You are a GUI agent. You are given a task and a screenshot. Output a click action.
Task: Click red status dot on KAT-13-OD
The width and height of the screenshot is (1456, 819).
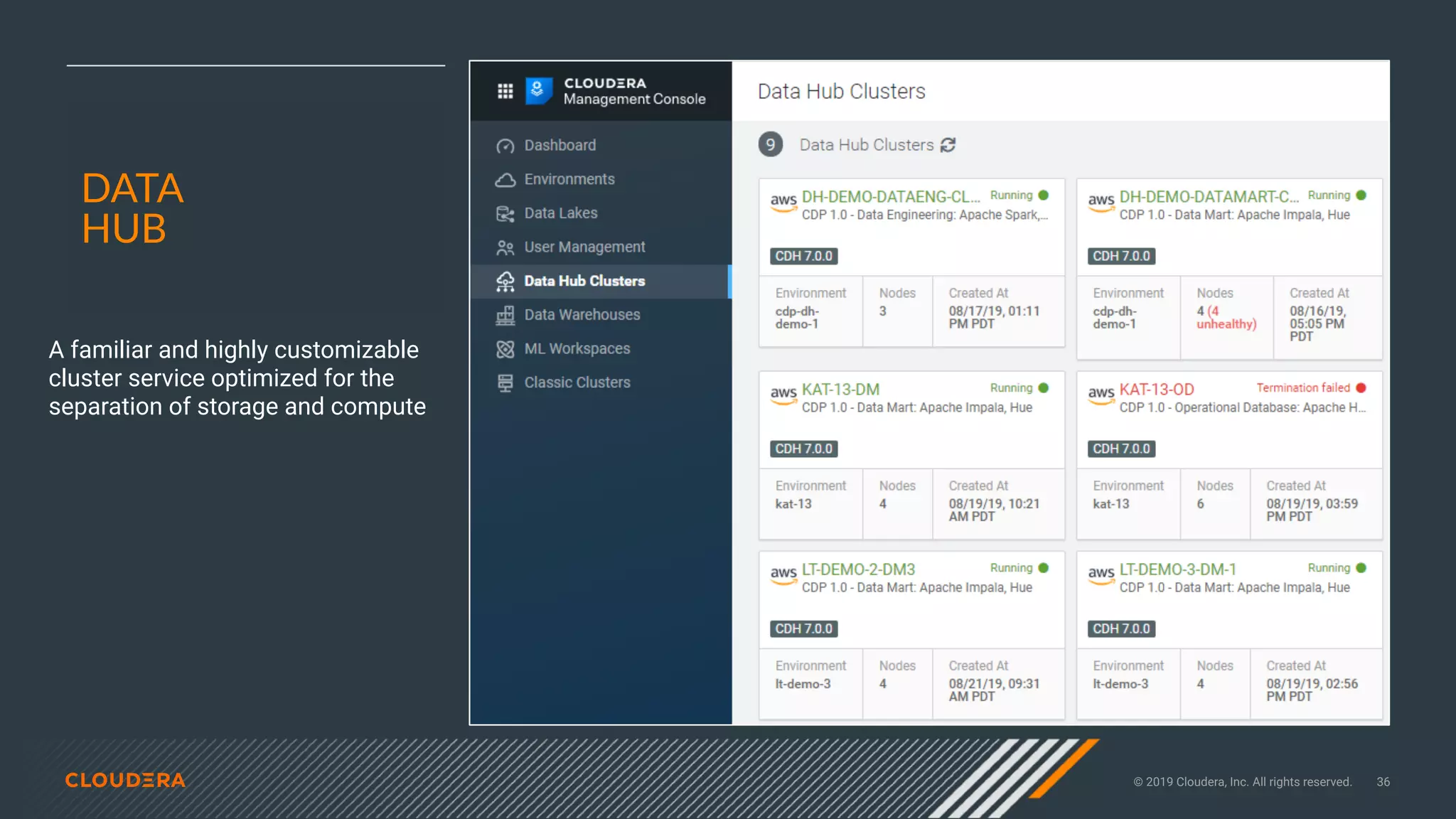point(1361,388)
